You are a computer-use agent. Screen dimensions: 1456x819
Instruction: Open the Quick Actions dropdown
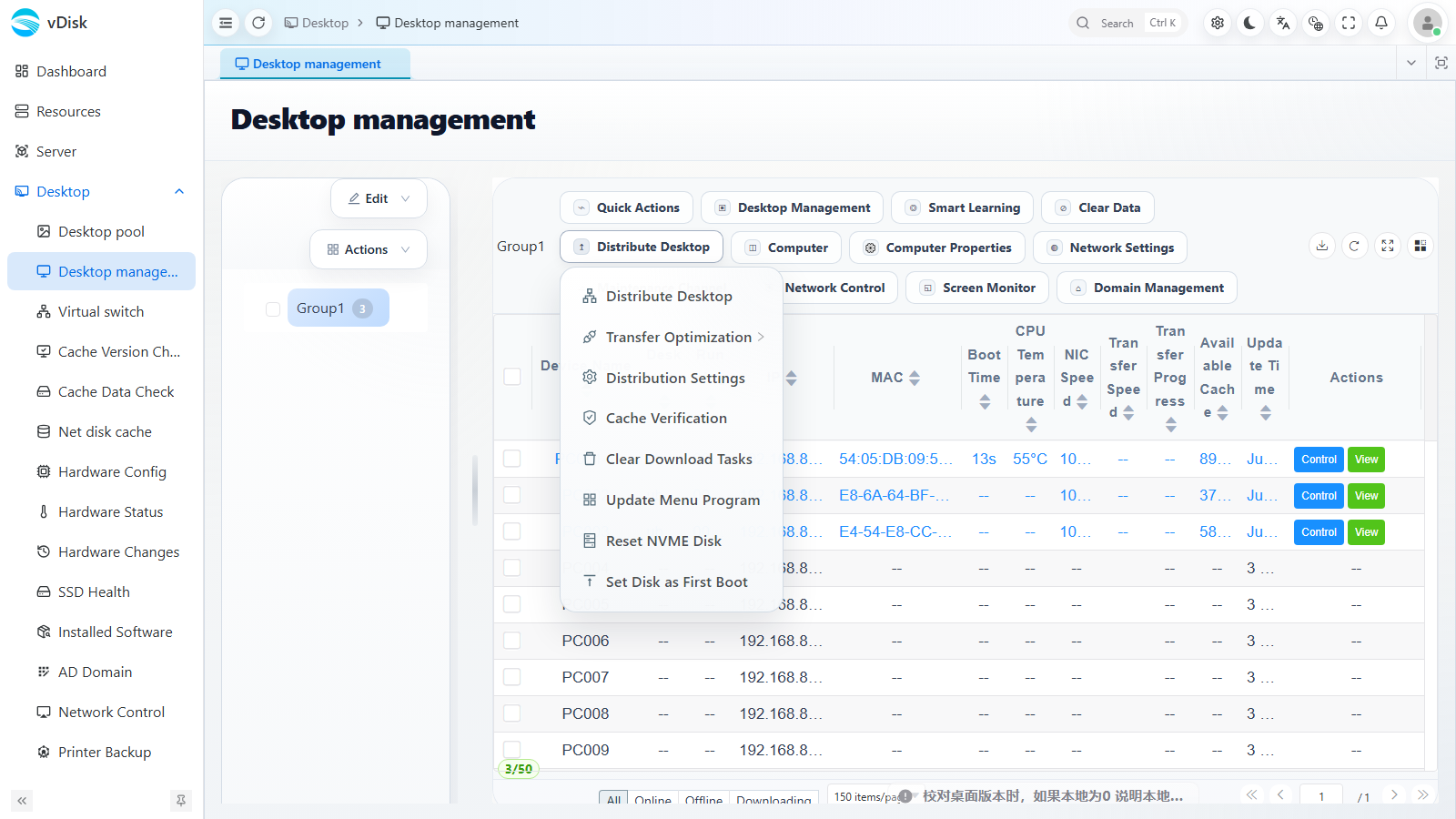(626, 207)
